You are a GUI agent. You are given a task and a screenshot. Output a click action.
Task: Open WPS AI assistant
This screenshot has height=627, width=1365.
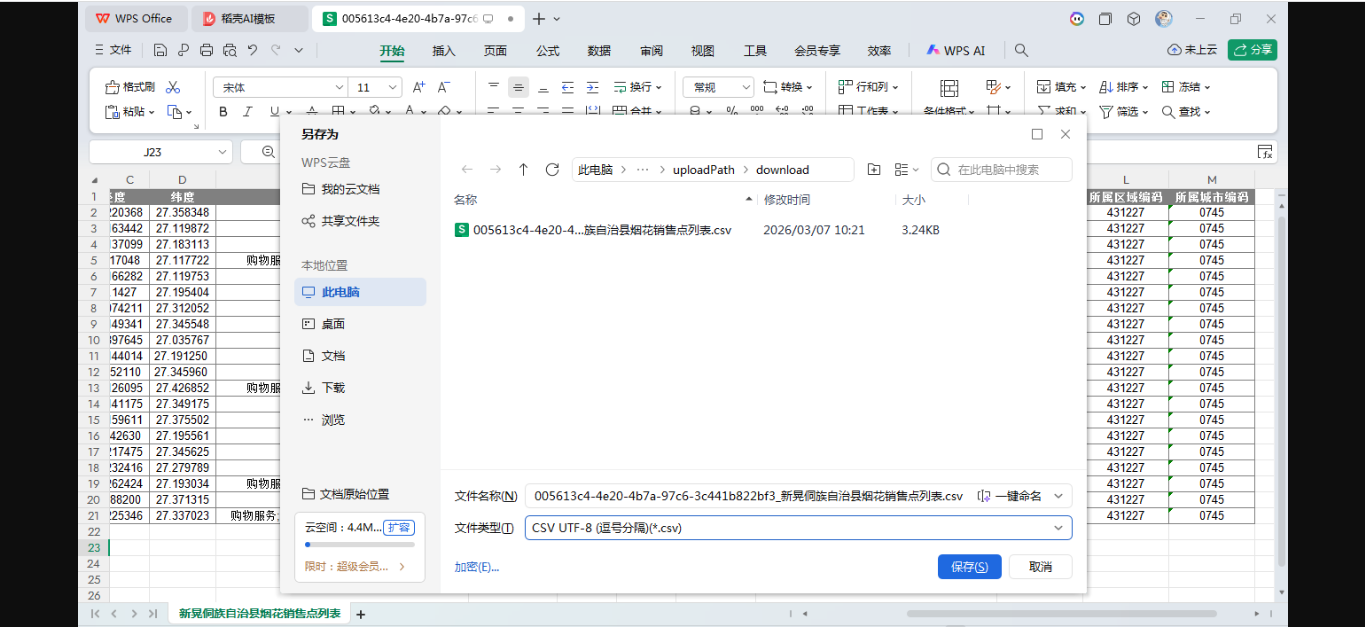pyautogui.click(x=956, y=50)
